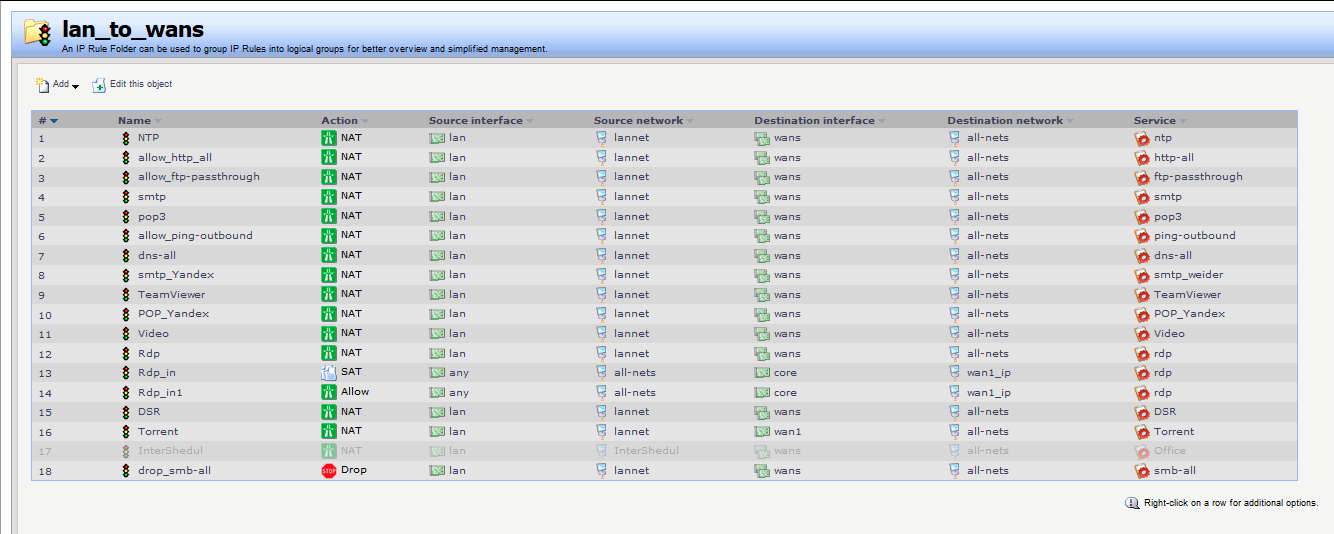
Task: Open the Service column header dropdown arrow
Action: (1183, 122)
